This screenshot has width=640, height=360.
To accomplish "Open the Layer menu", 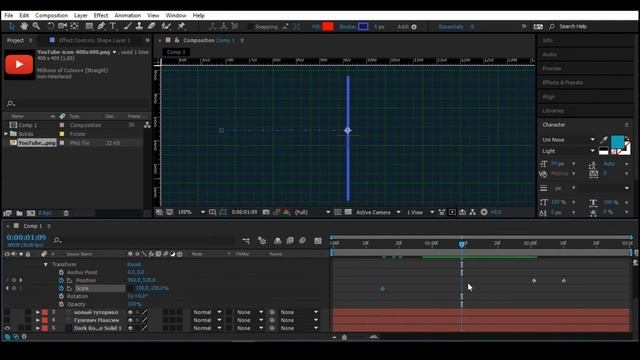I will click(x=80, y=15).
